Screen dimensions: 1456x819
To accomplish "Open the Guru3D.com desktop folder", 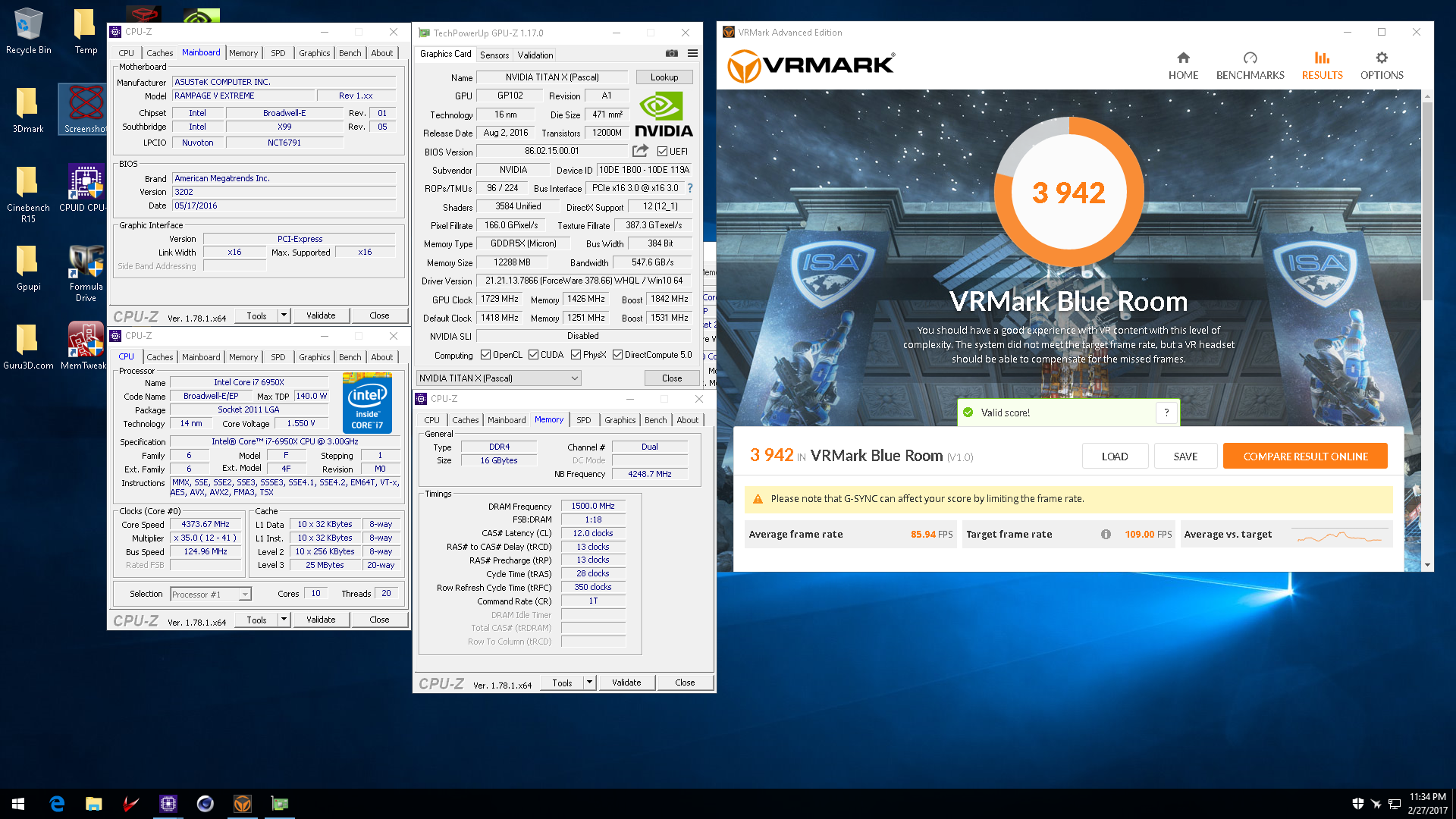I will 28,347.
